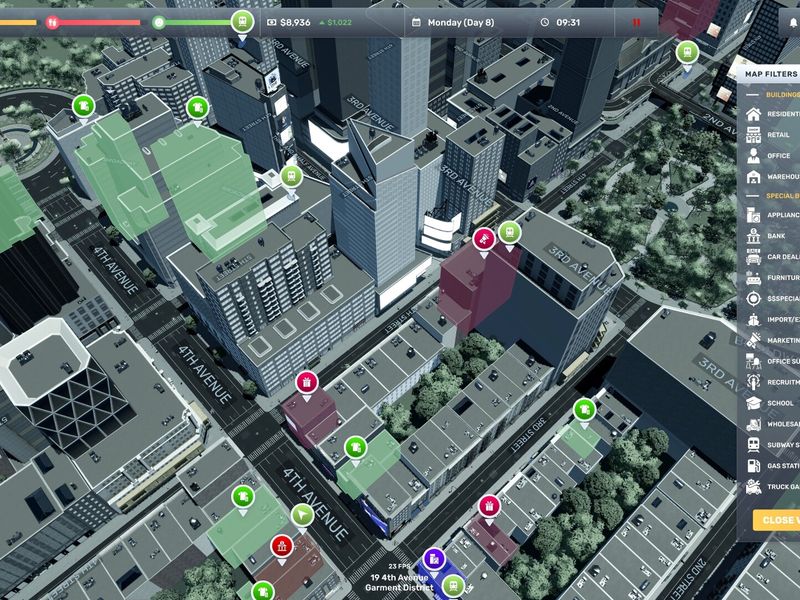Toggle the $$$Special target filter icon
Viewport: 800px width, 600px height.
point(754,298)
